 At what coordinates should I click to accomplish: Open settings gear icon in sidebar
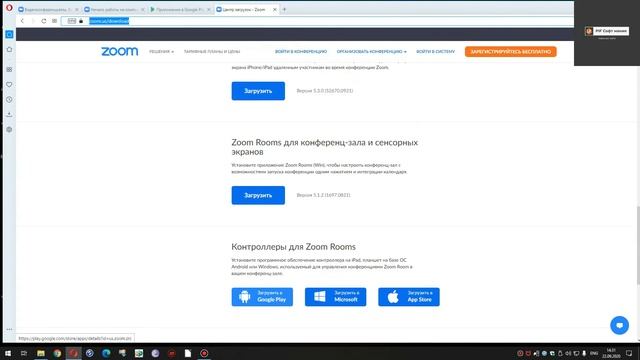tap(9, 130)
